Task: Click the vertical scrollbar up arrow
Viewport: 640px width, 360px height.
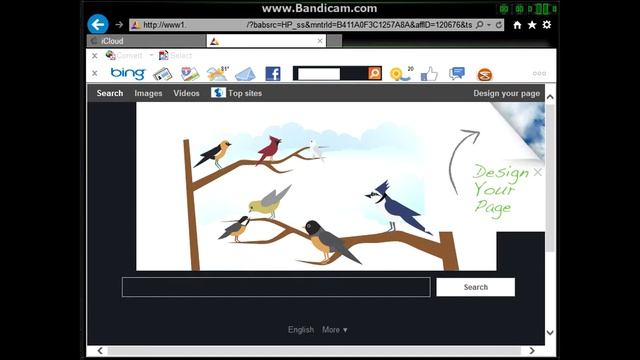Action: click(550, 97)
